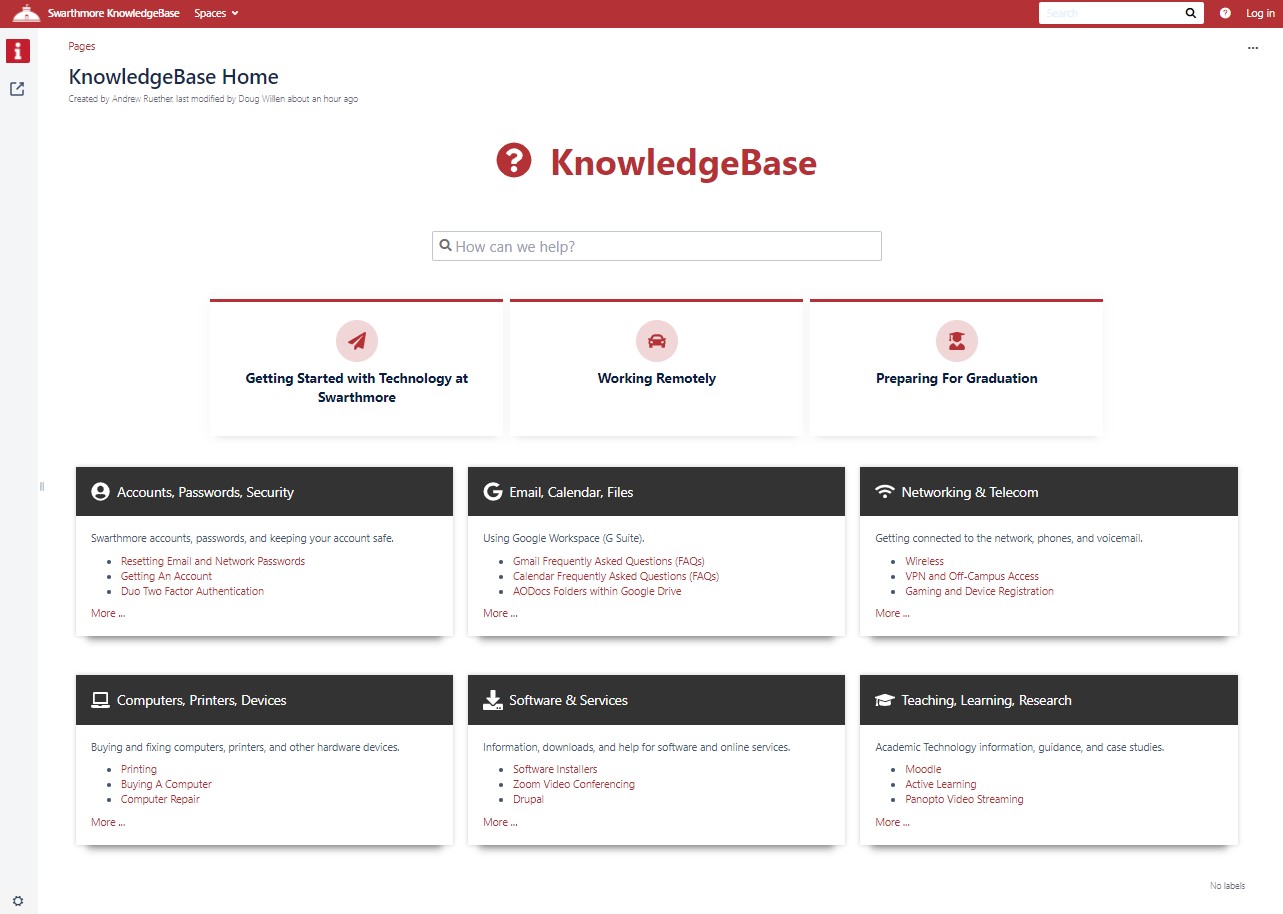
Task: Open the Working Remotely card
Action: point(657,367)
